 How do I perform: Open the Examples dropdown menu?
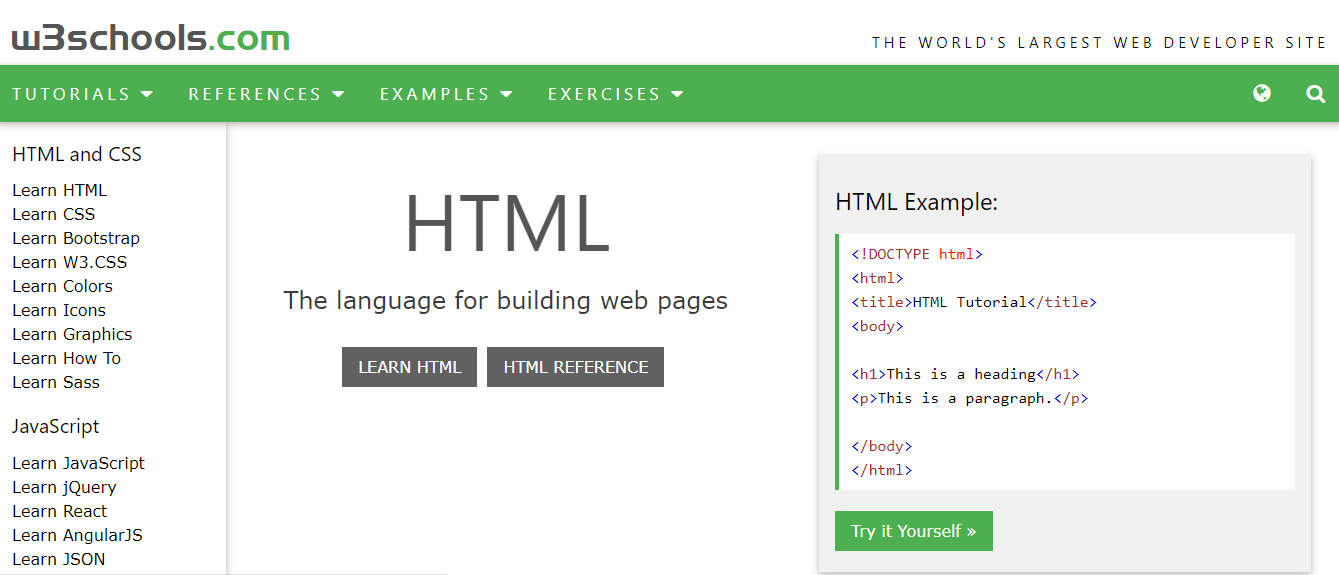click(446, 94)
